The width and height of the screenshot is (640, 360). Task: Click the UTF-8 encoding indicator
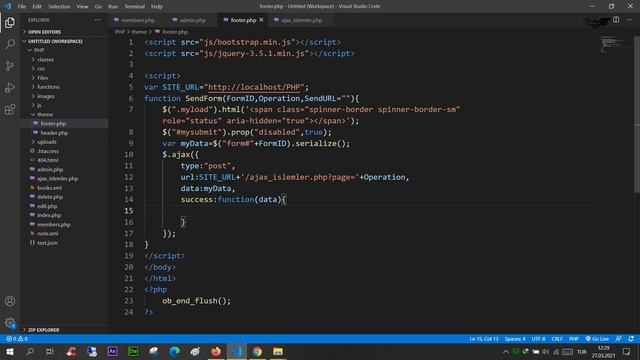pos(538,339)
